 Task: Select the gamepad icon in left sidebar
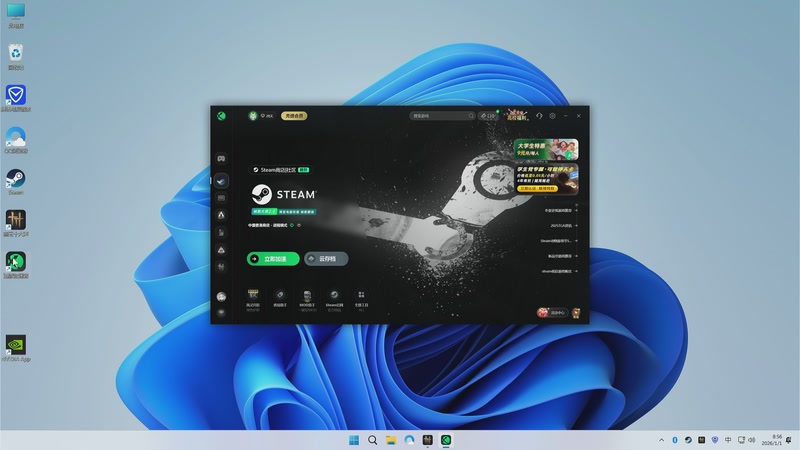click(x=221, y=159)
